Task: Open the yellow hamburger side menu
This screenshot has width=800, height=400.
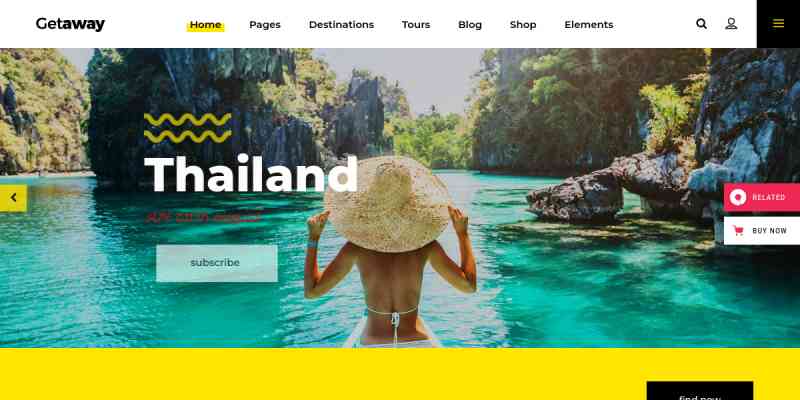Action: (778, 23)
